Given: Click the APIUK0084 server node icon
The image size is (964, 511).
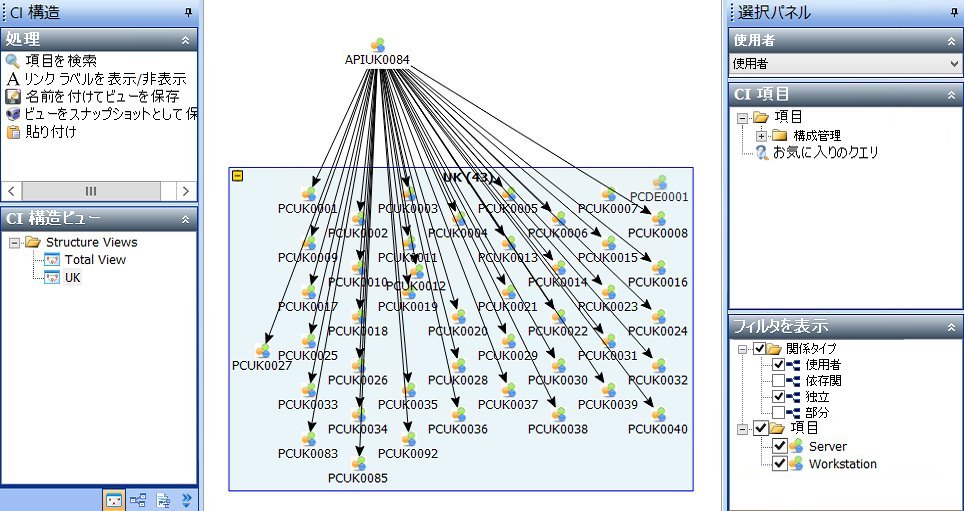Looking at the screenshot, I should [x=377, y=45].
